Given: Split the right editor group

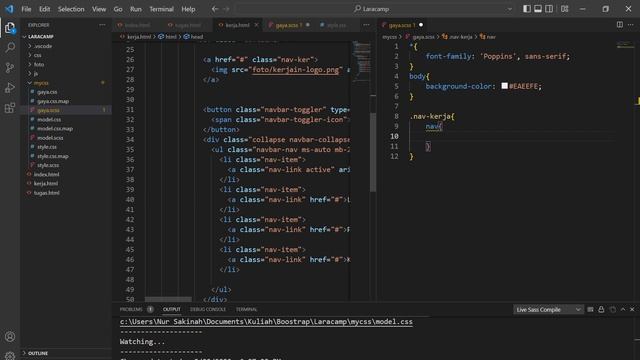Looking at the screenshot, I should click(x=620, y=25).
